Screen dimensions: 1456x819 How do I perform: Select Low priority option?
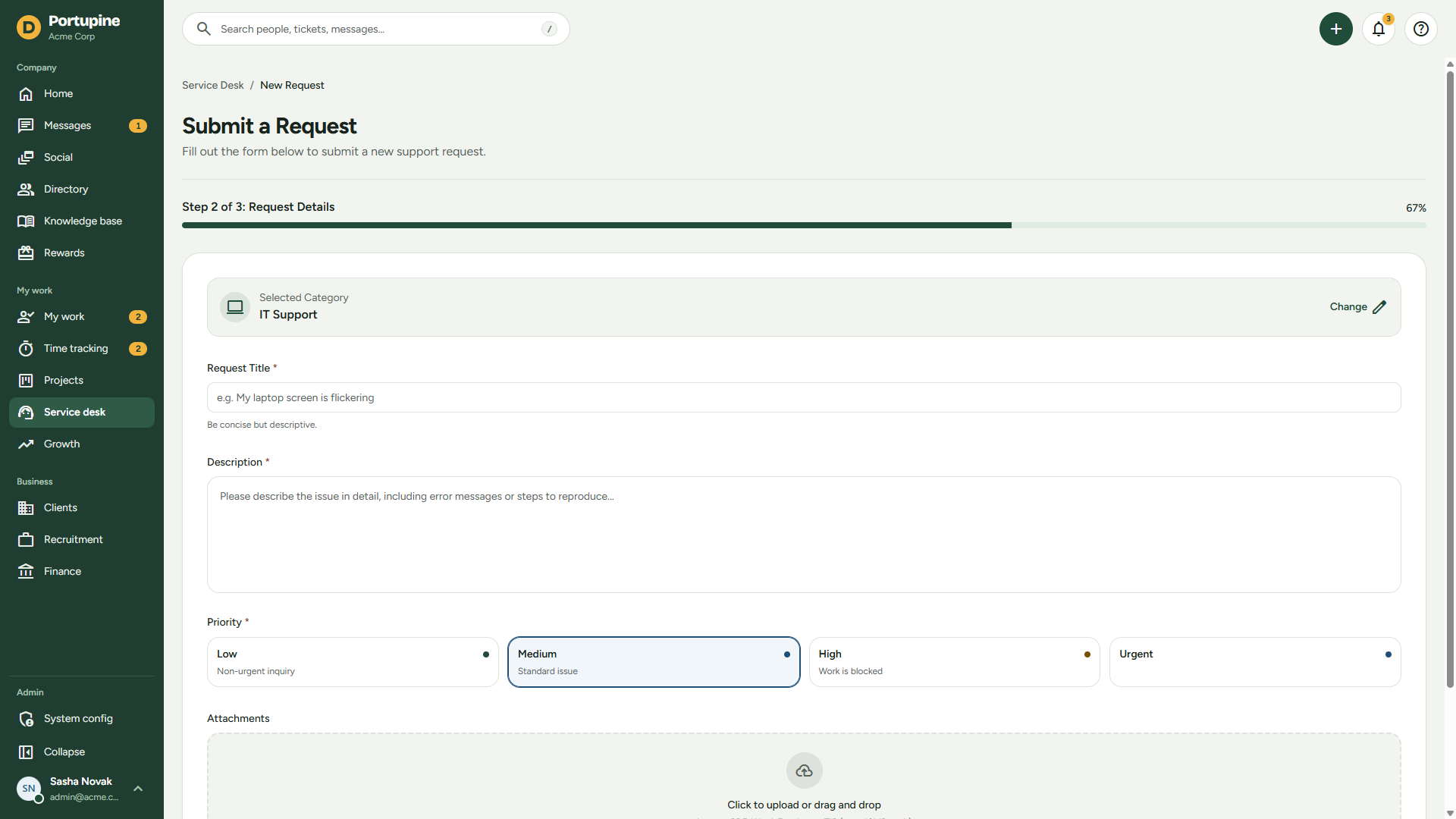click(x=353, y=662)
